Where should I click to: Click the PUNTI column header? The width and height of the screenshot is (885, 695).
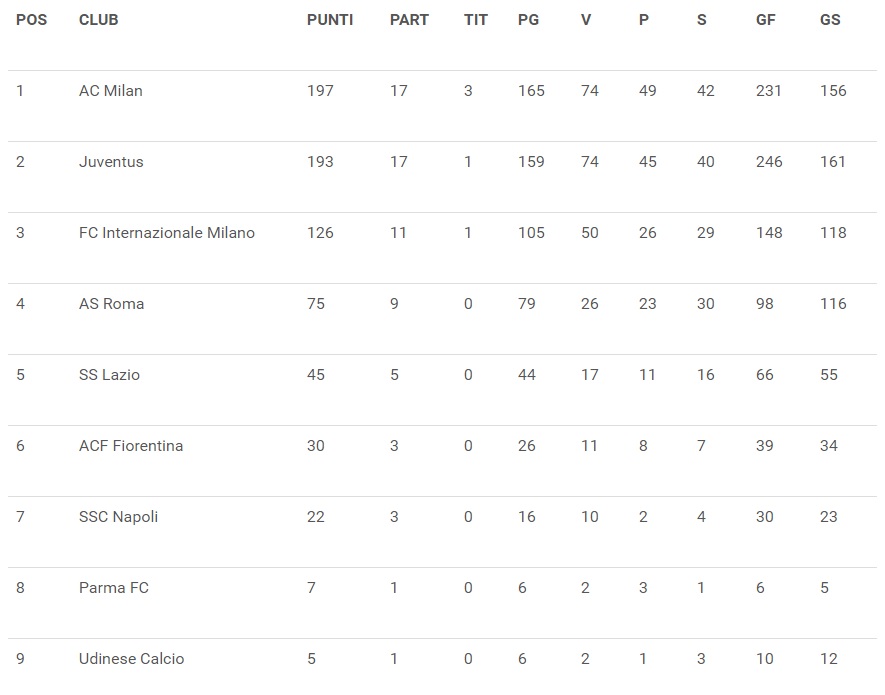330,20
